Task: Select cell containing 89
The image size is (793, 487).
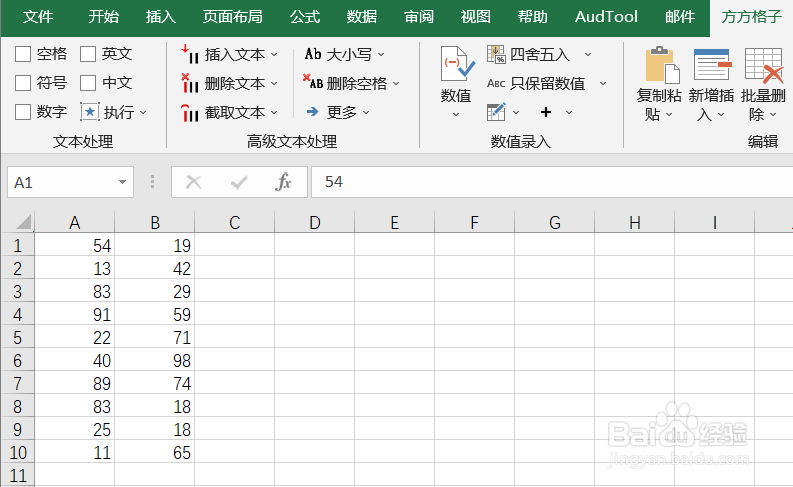Action: click(75, 384)
